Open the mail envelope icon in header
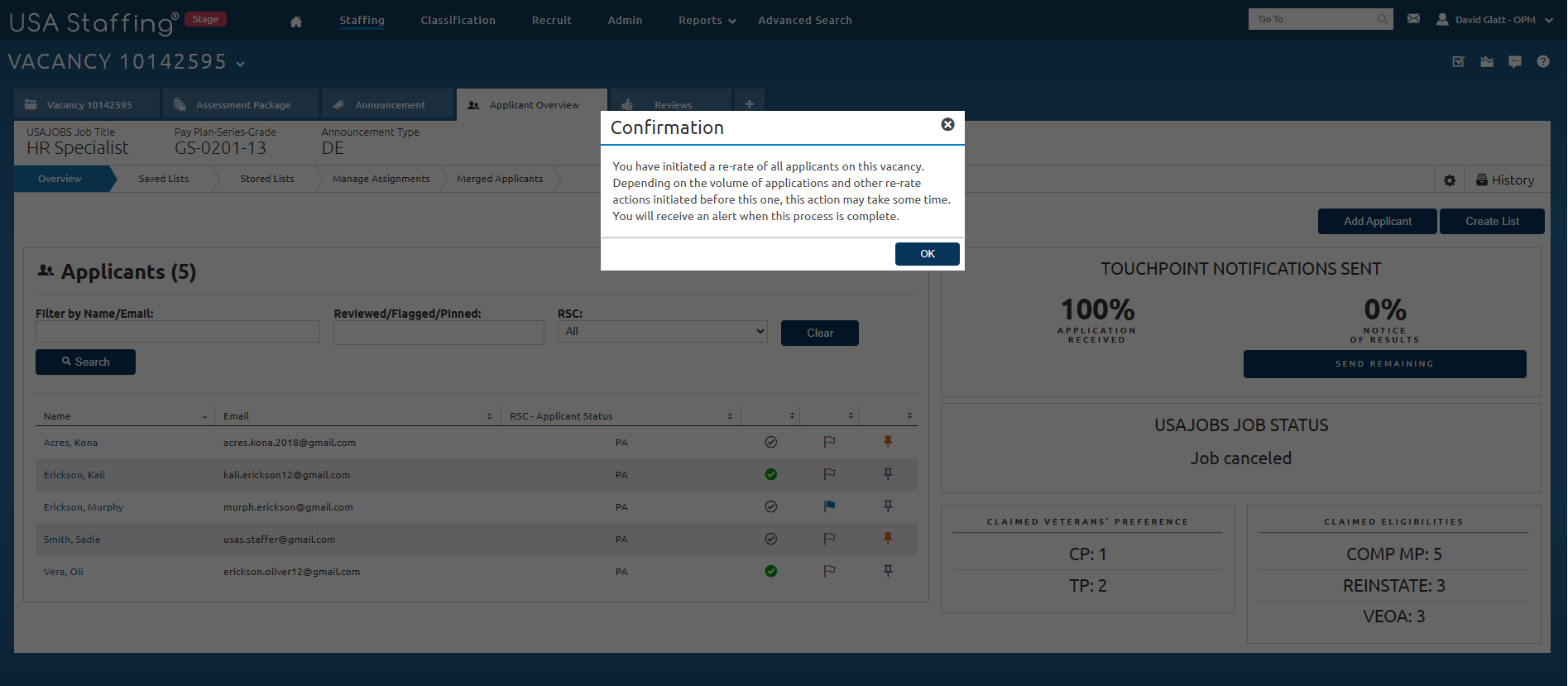 click(x=1413, y=18)
